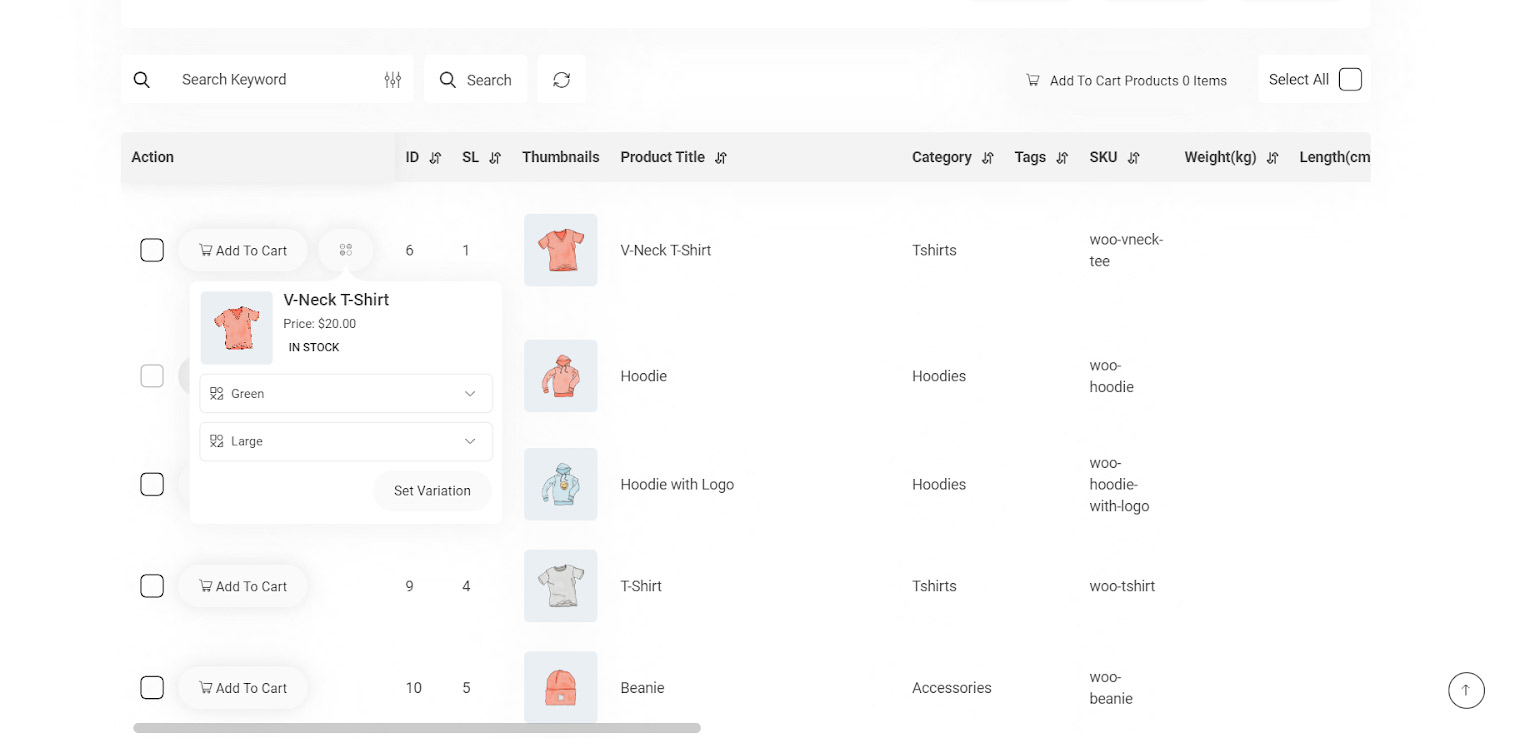This screenshot has width=1522, height=738.
Task: Check the V-Neck T-Shirt row checkbox
Action: click(152, 250)
